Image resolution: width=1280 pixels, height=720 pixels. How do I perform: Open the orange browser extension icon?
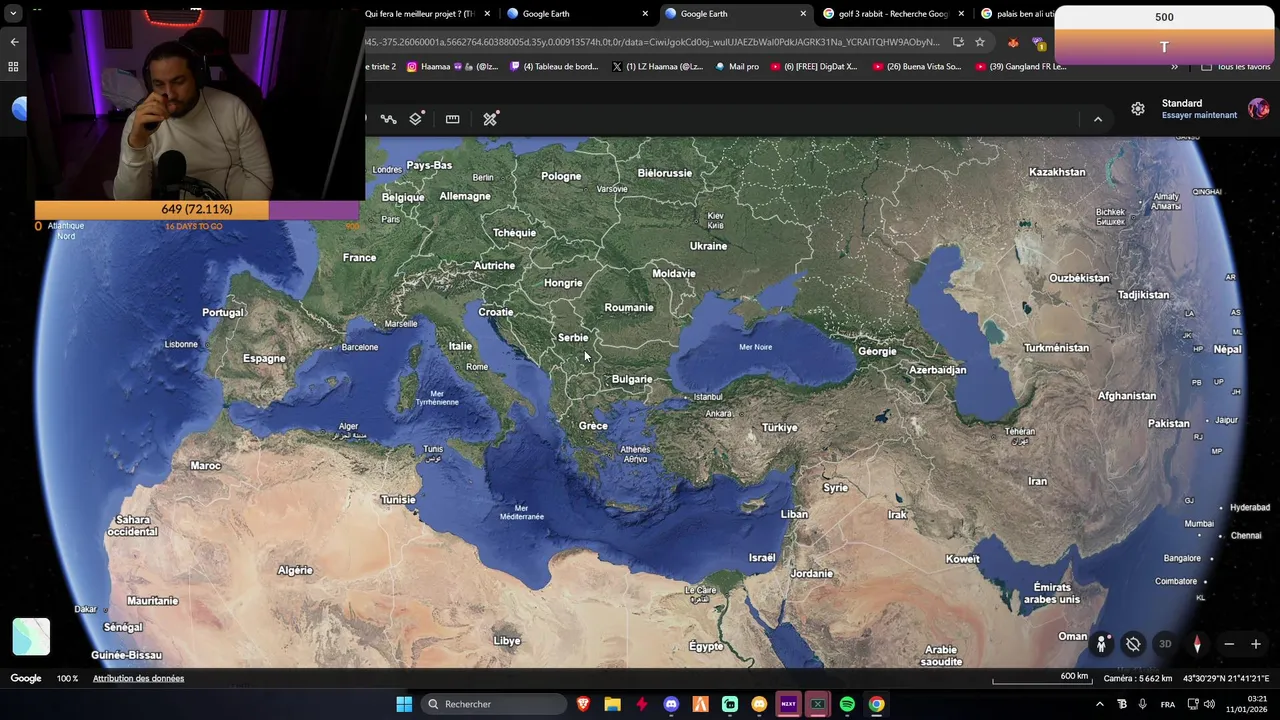1013,43
